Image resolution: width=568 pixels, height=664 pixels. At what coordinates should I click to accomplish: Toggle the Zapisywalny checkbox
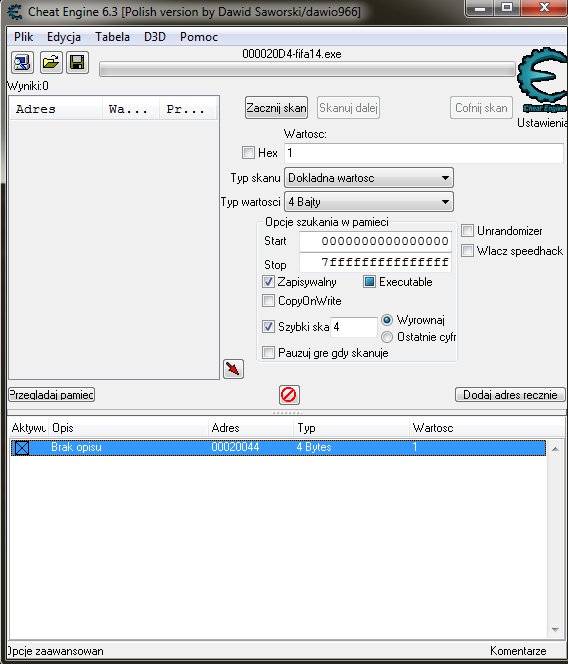tap(268, 282)
